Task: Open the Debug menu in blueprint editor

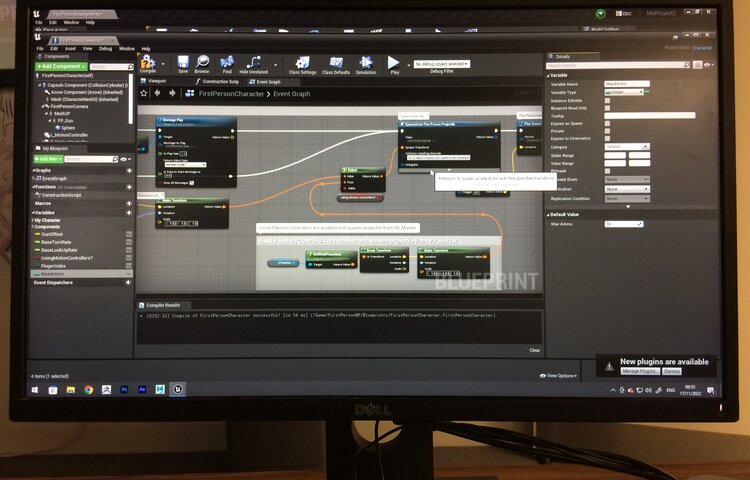Action: point(105,48)
